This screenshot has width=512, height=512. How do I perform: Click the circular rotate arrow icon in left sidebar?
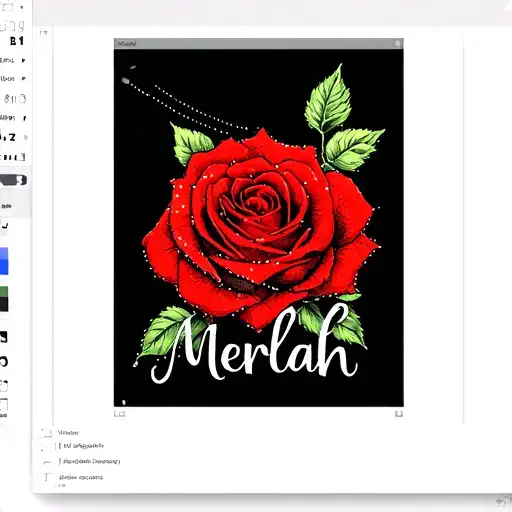click(3, 361)
